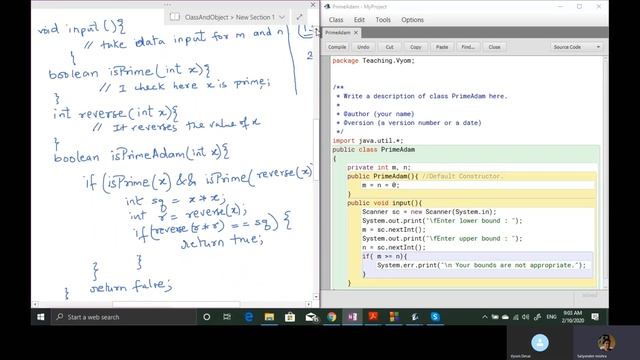Expand the ClassAndObject > New Section 1 dropdown

click(282, 17)
